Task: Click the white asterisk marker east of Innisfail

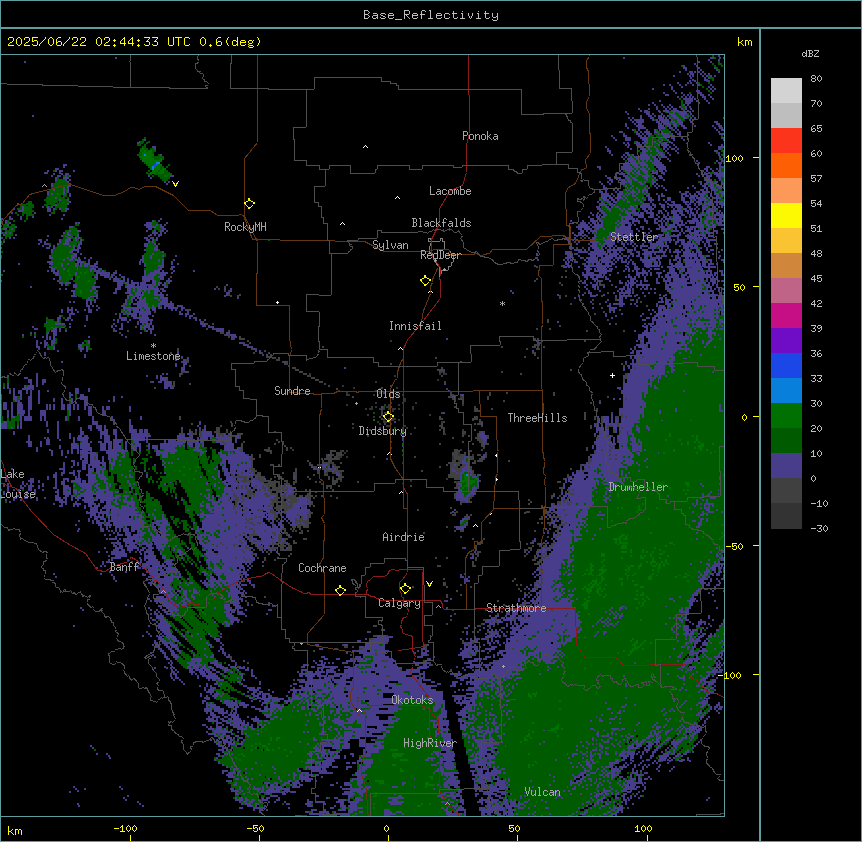Action: [502, 303]
